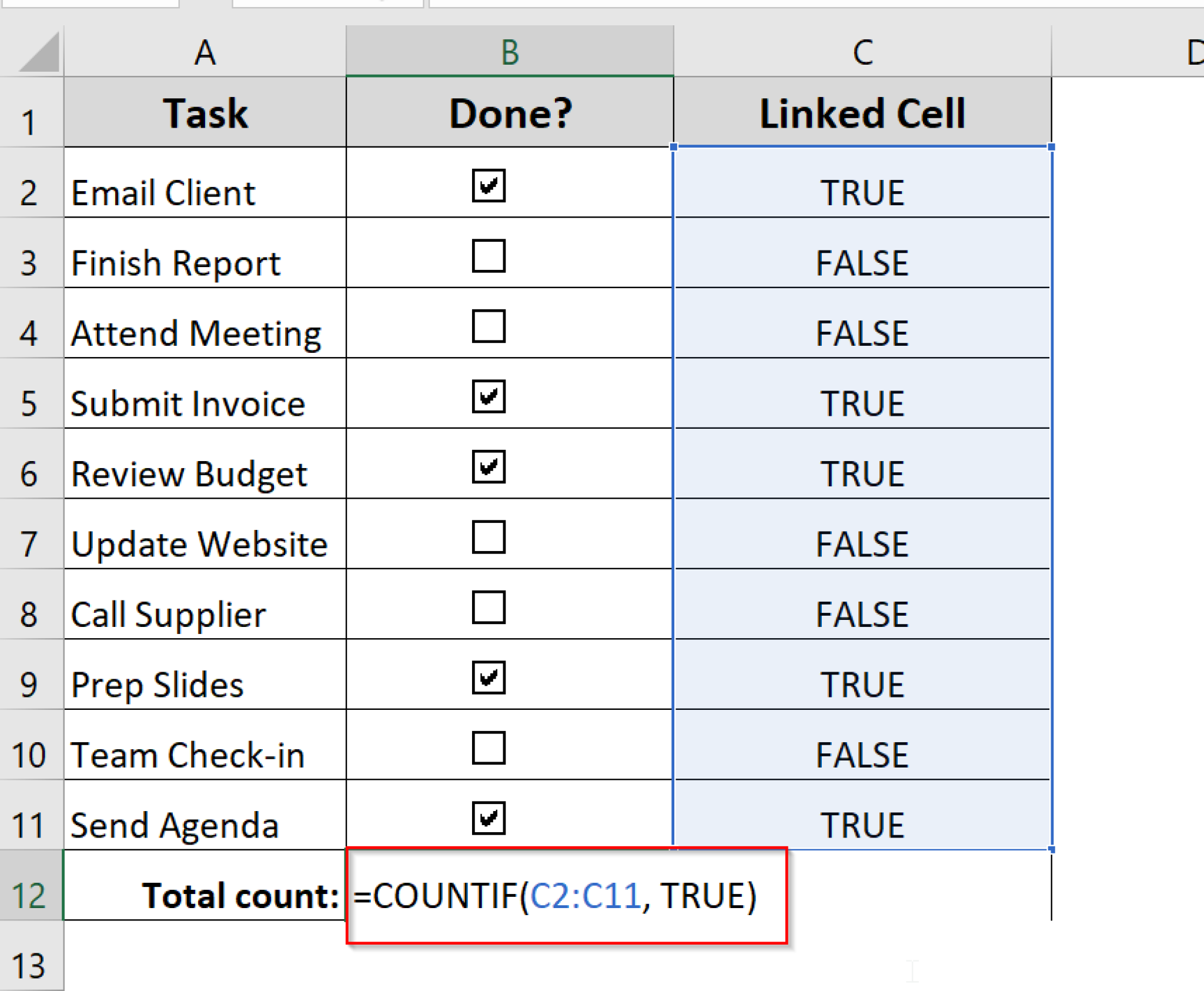
Task: Uncheck the Send Agenda checkbox
Action: coord(490,819)
